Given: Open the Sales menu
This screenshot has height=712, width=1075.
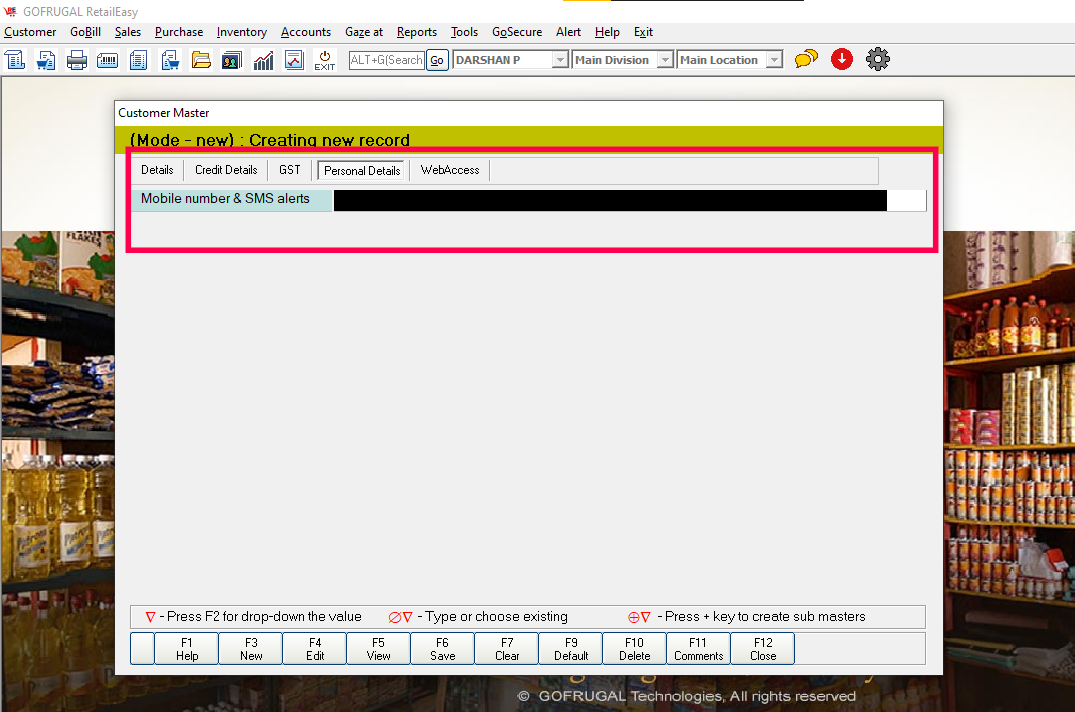Looking at the screenshot, I should [x=128, y=32].
